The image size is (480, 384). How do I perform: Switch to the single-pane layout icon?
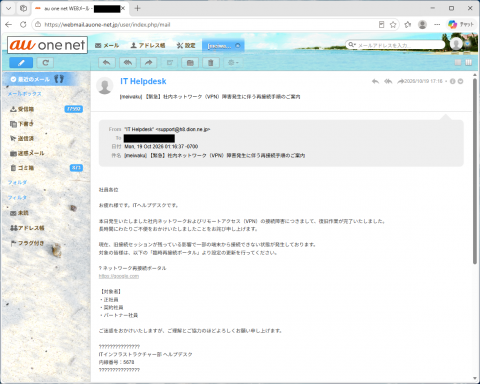tap(458, 62)
